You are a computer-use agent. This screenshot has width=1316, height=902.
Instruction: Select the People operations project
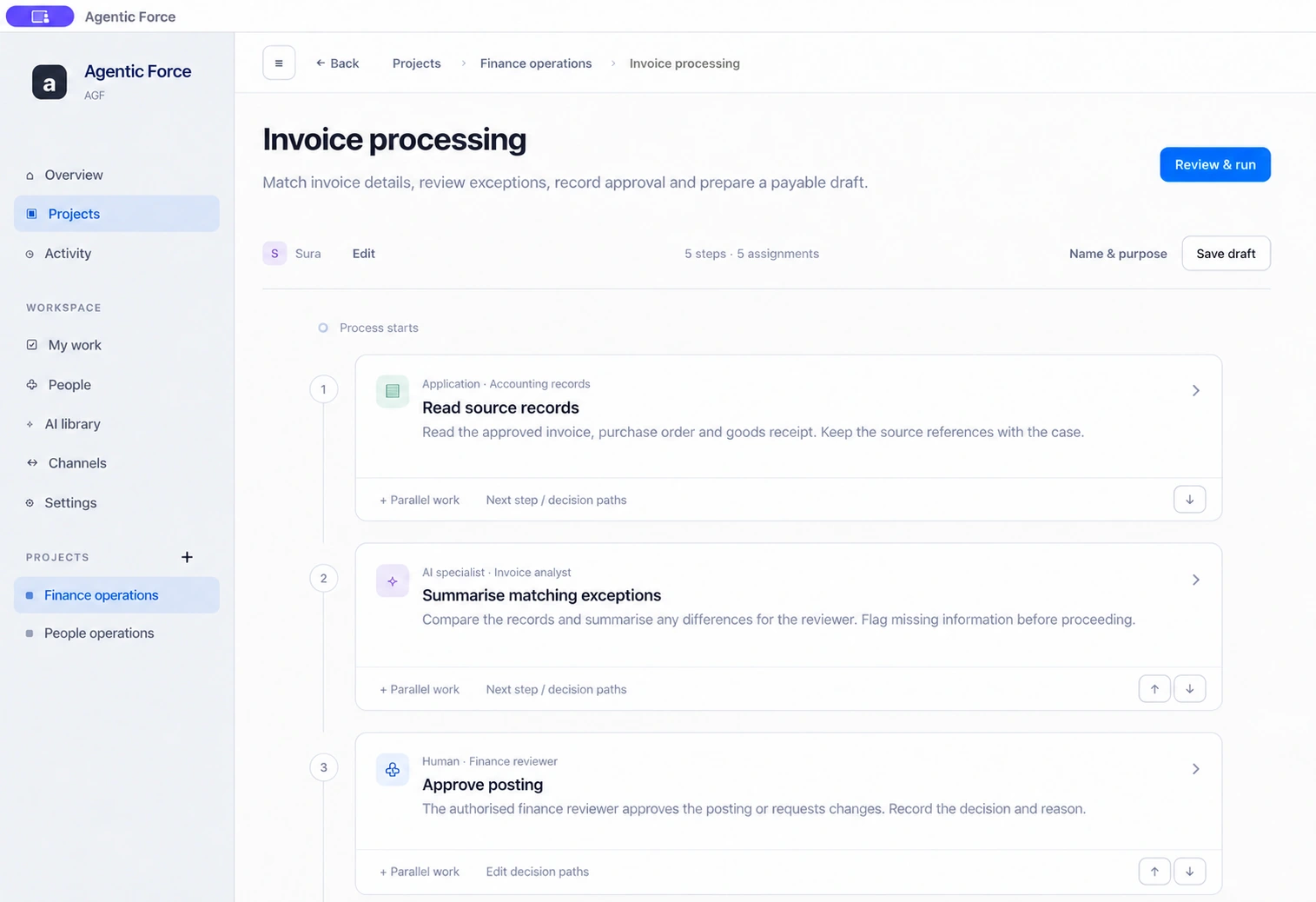click(x=116, y=633)
